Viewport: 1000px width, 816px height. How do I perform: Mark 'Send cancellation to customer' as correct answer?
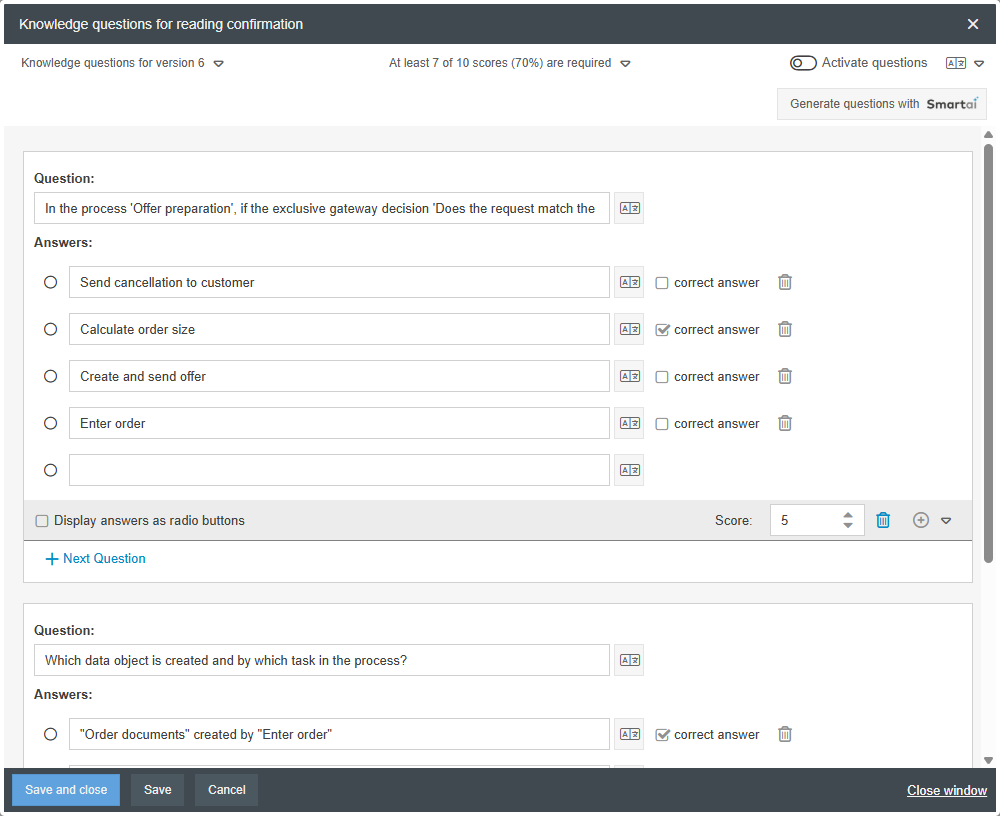(662, 283)
